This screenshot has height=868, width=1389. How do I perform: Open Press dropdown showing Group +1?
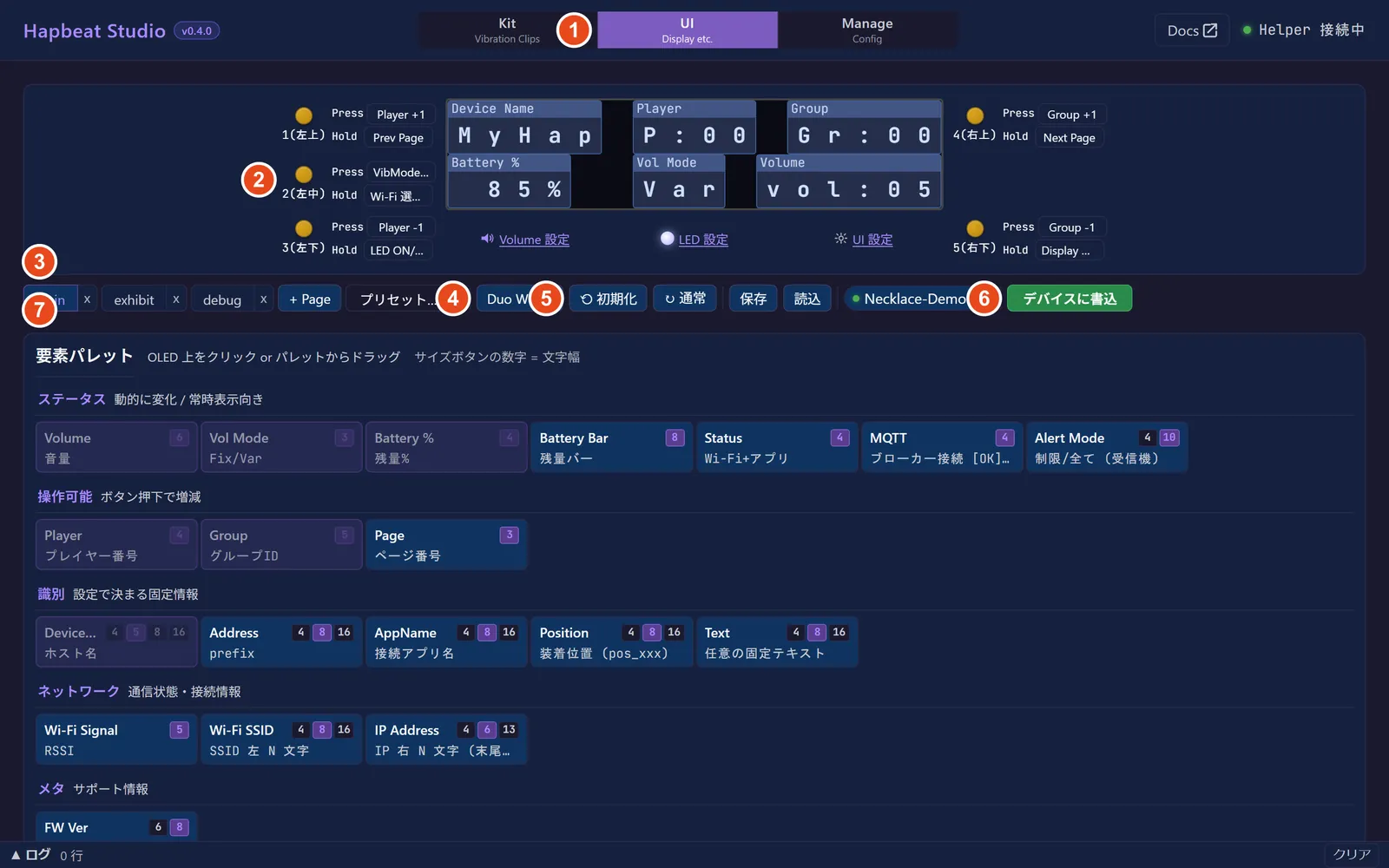tap(1071, 115)
